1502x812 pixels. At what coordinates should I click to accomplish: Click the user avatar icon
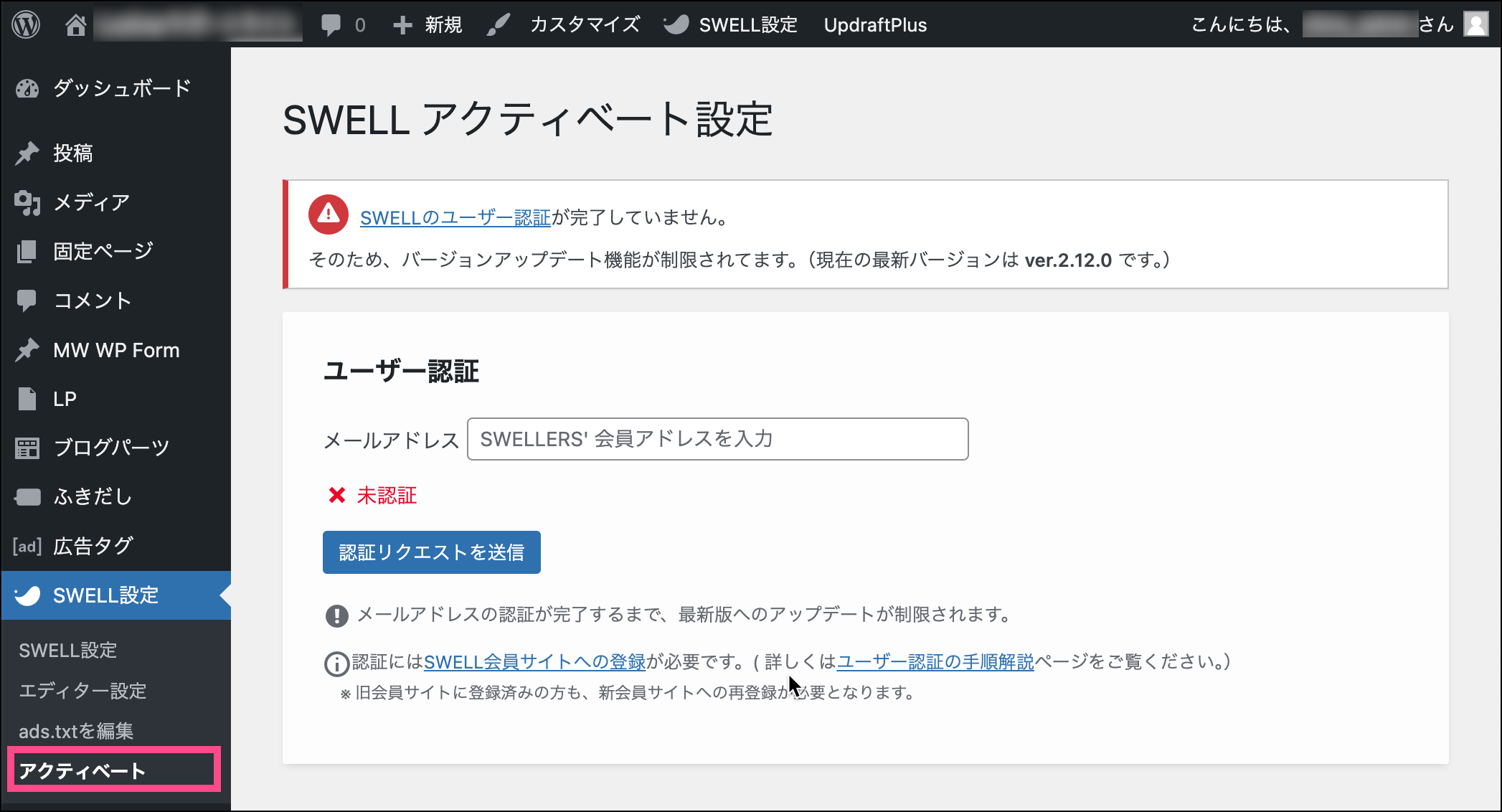[1476, 24]
